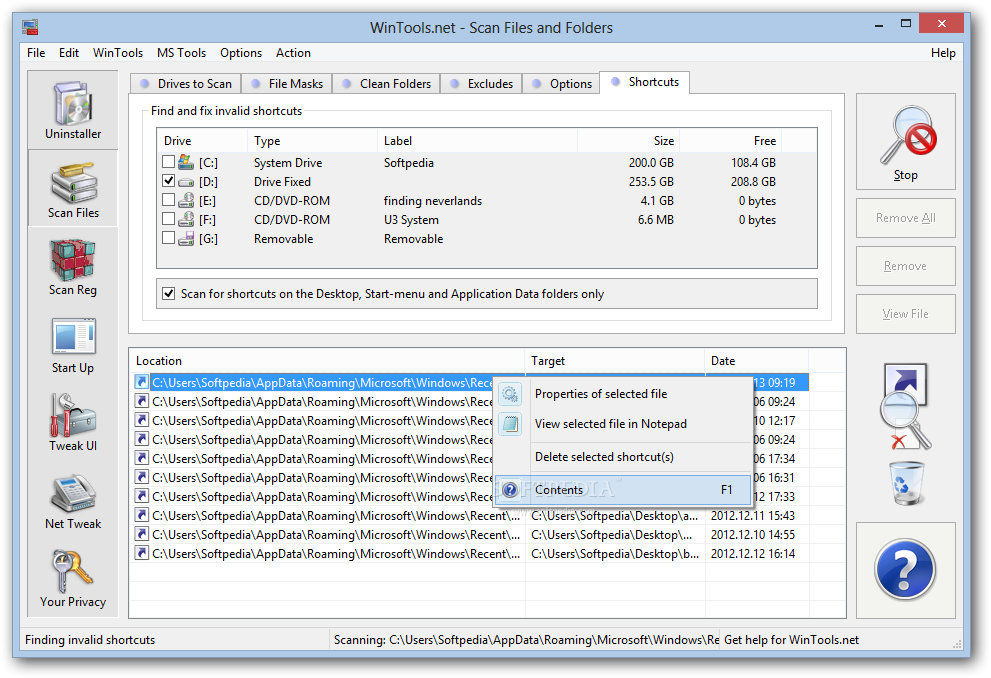
Task: Check the G: drive checkbox
Action: [168, 238]
